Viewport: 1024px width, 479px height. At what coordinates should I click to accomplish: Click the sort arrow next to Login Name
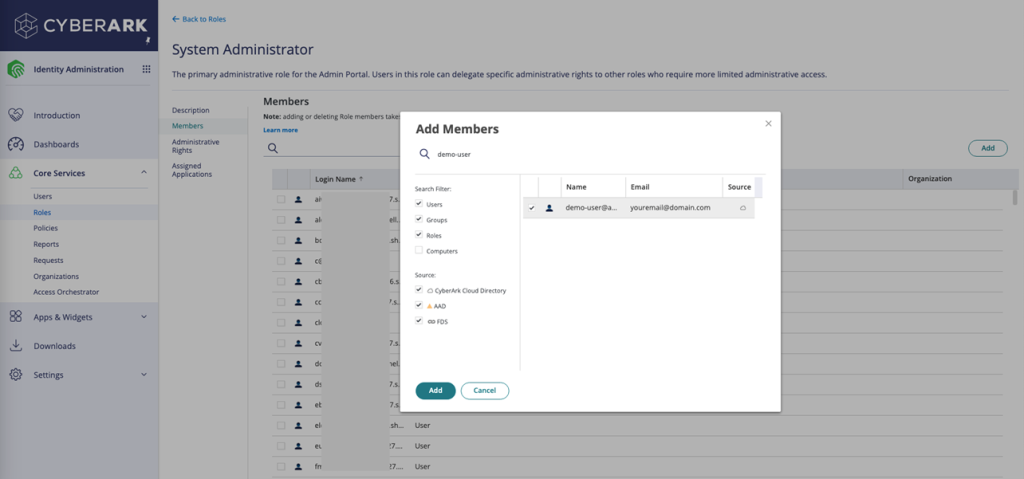coord(361,179)
